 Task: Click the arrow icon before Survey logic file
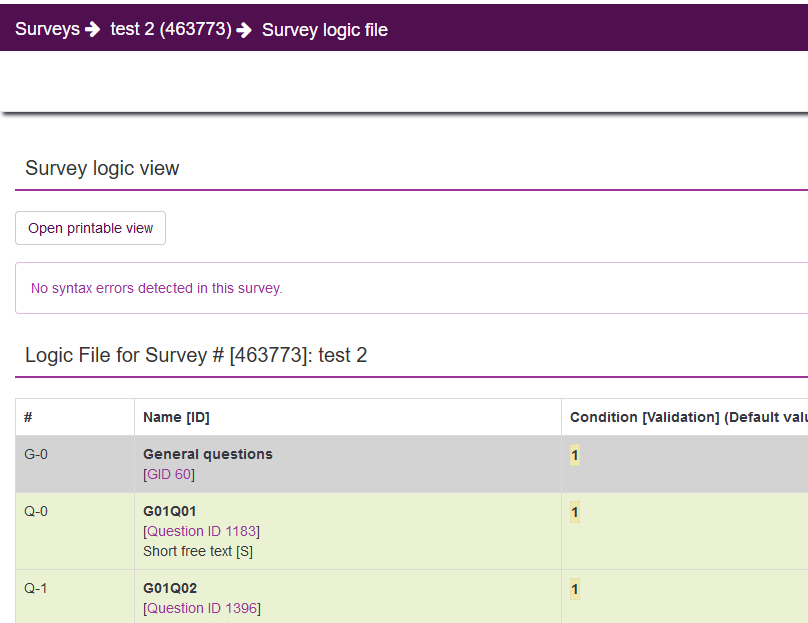(x=244, y=30)
